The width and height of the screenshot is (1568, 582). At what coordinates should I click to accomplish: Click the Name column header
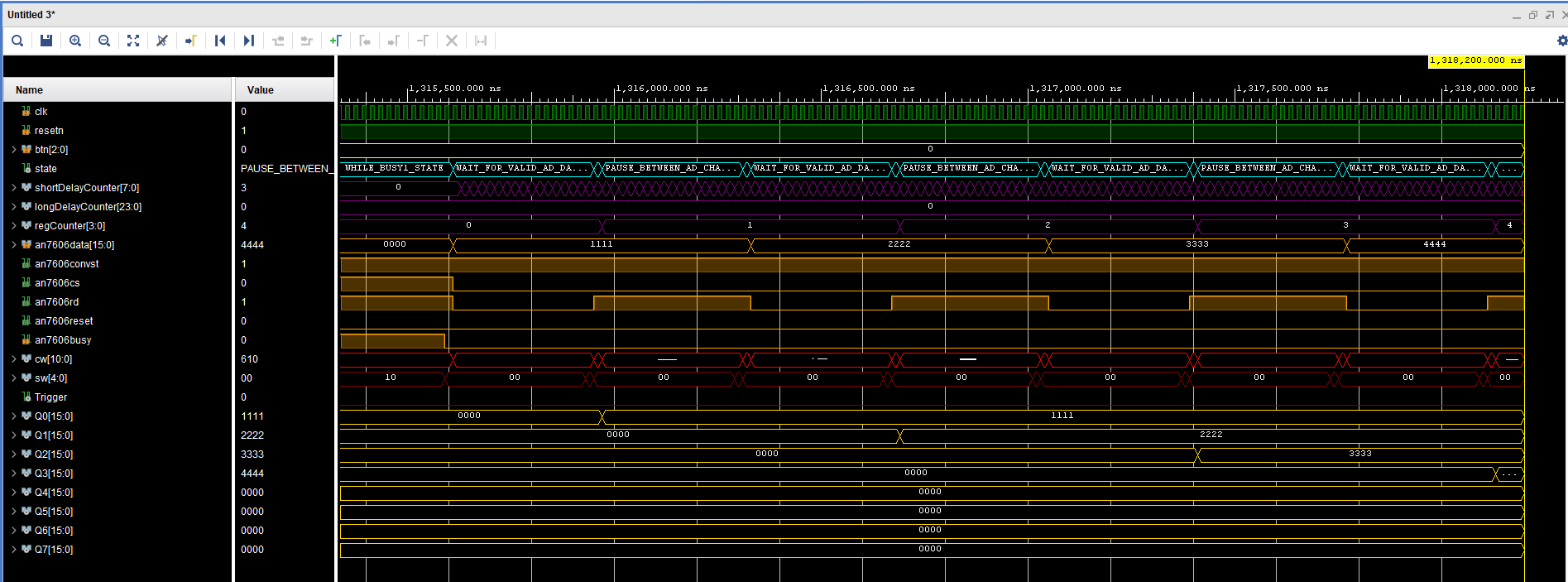point(117,90)
